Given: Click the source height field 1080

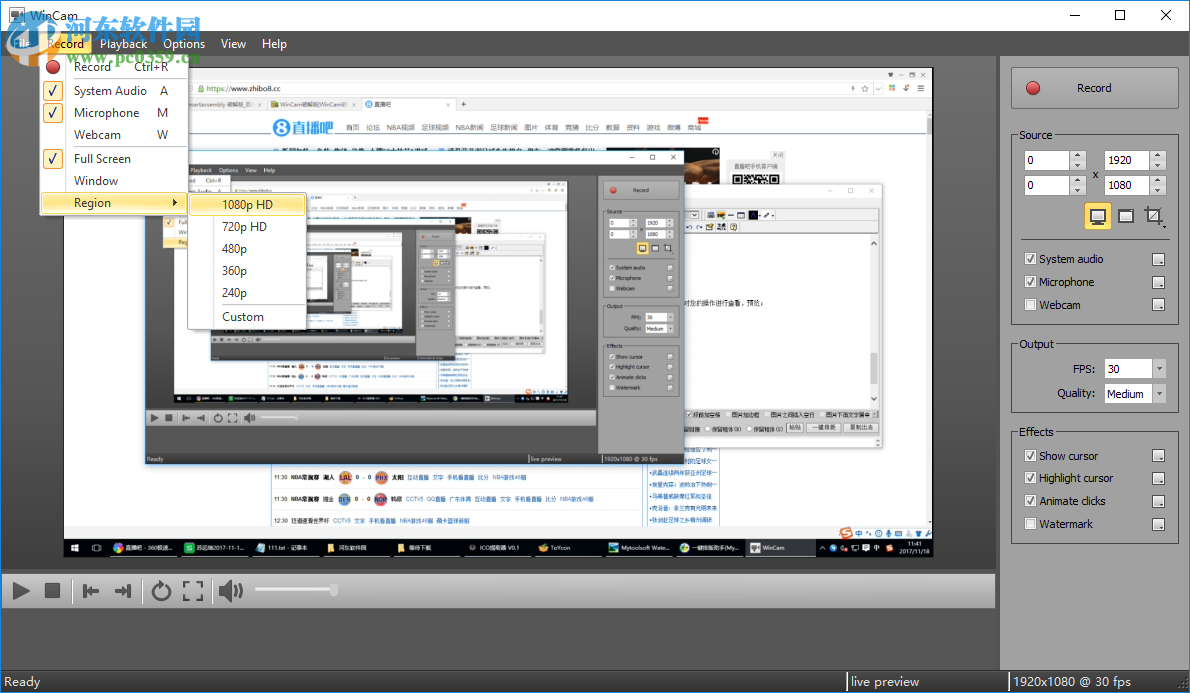Looking at the screenshot, I should 1127,185.
